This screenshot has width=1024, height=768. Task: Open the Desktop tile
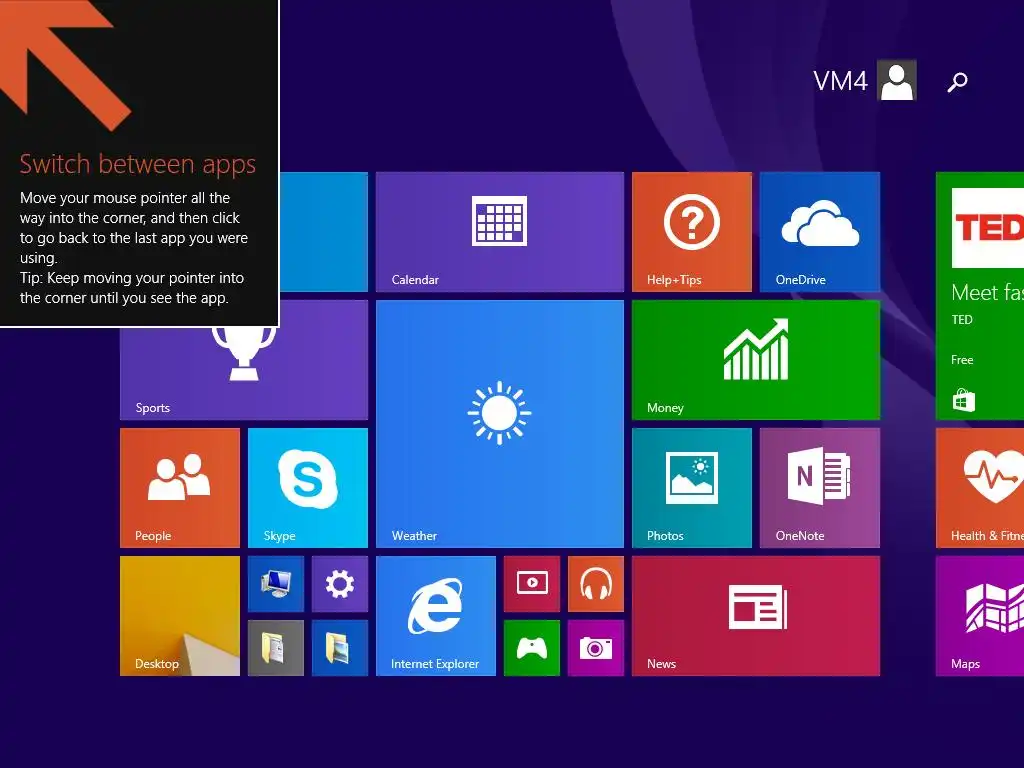(x=180, y=616)
